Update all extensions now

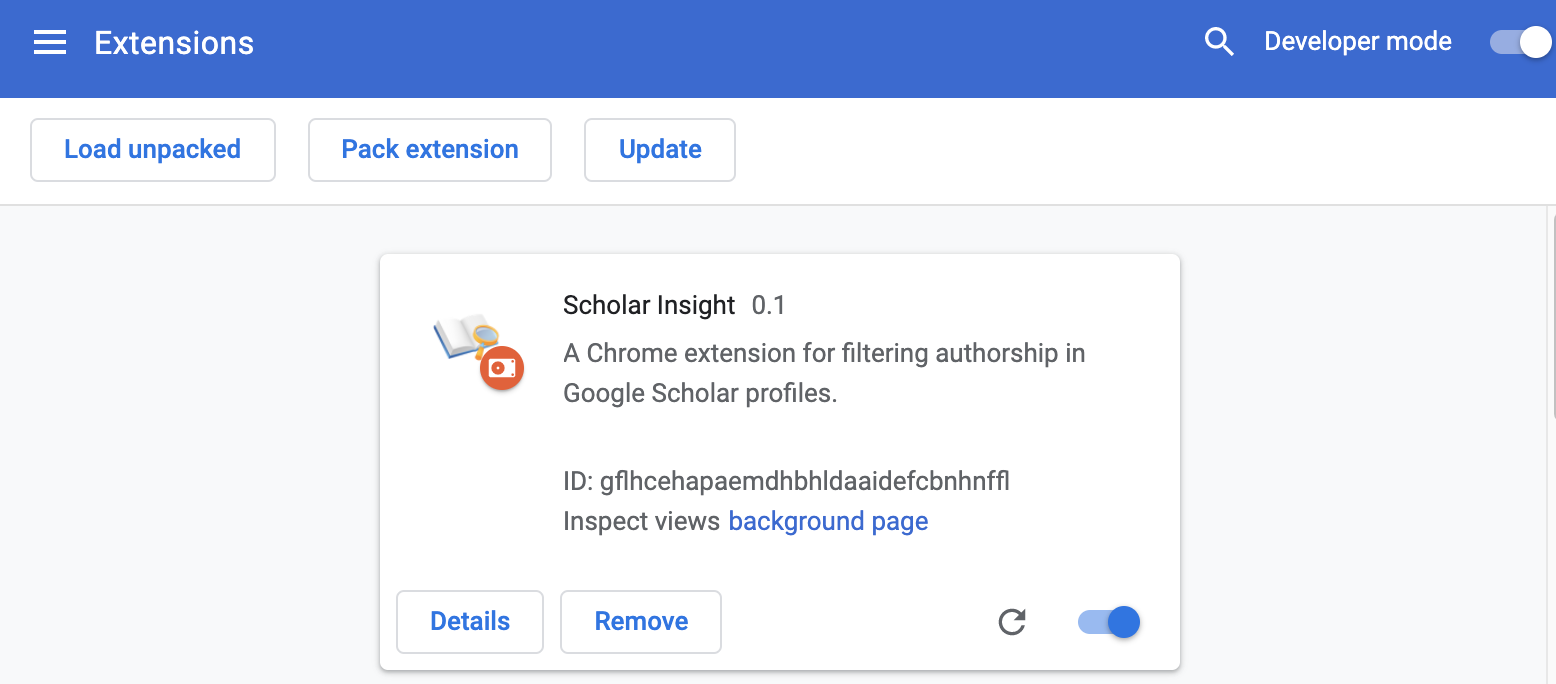(x=660, y=150)
